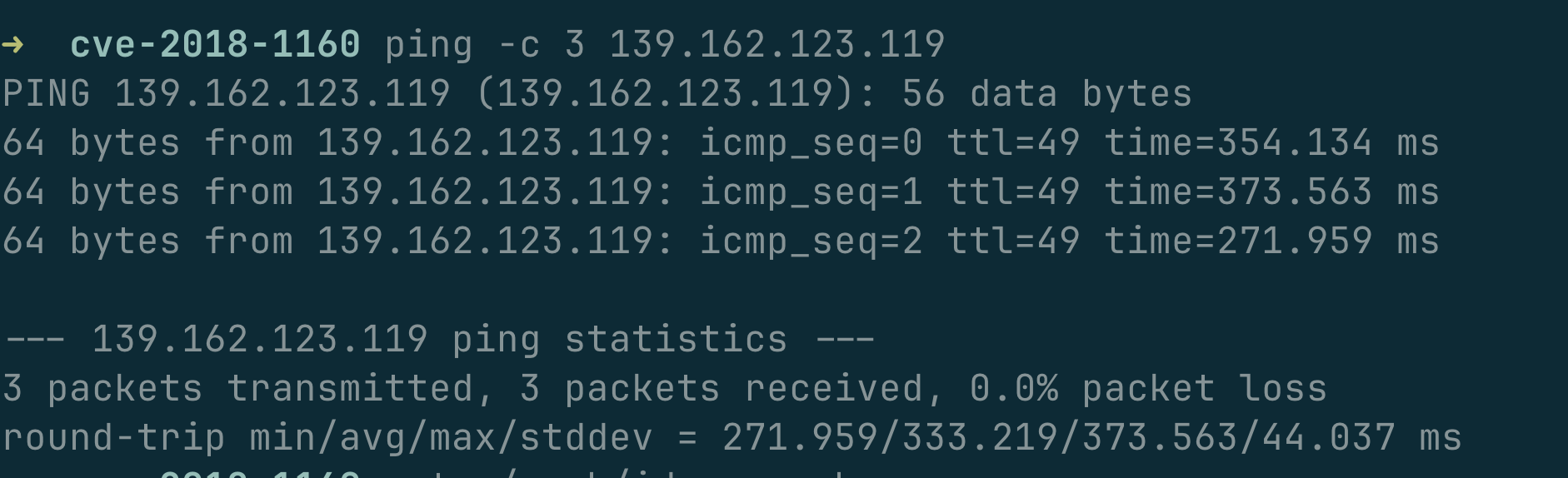This screenshot has height=478, width=1568.
Task: Click the '0.0% packet loss' text
Action: [1149, 389]
